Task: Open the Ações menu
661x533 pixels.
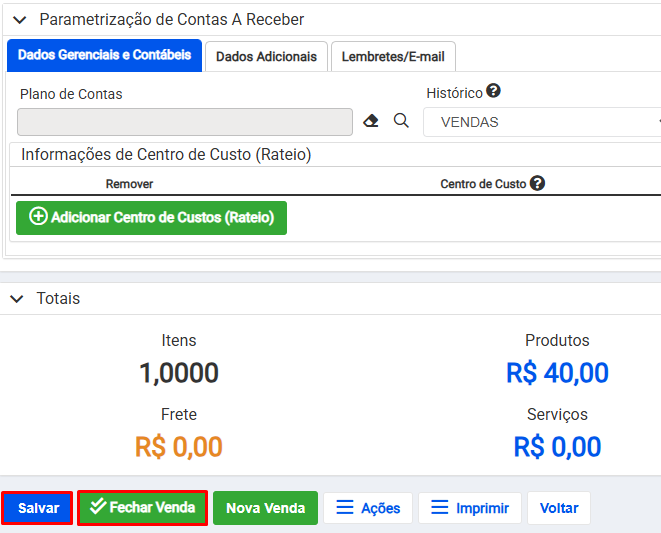Action: pos(367,508)
